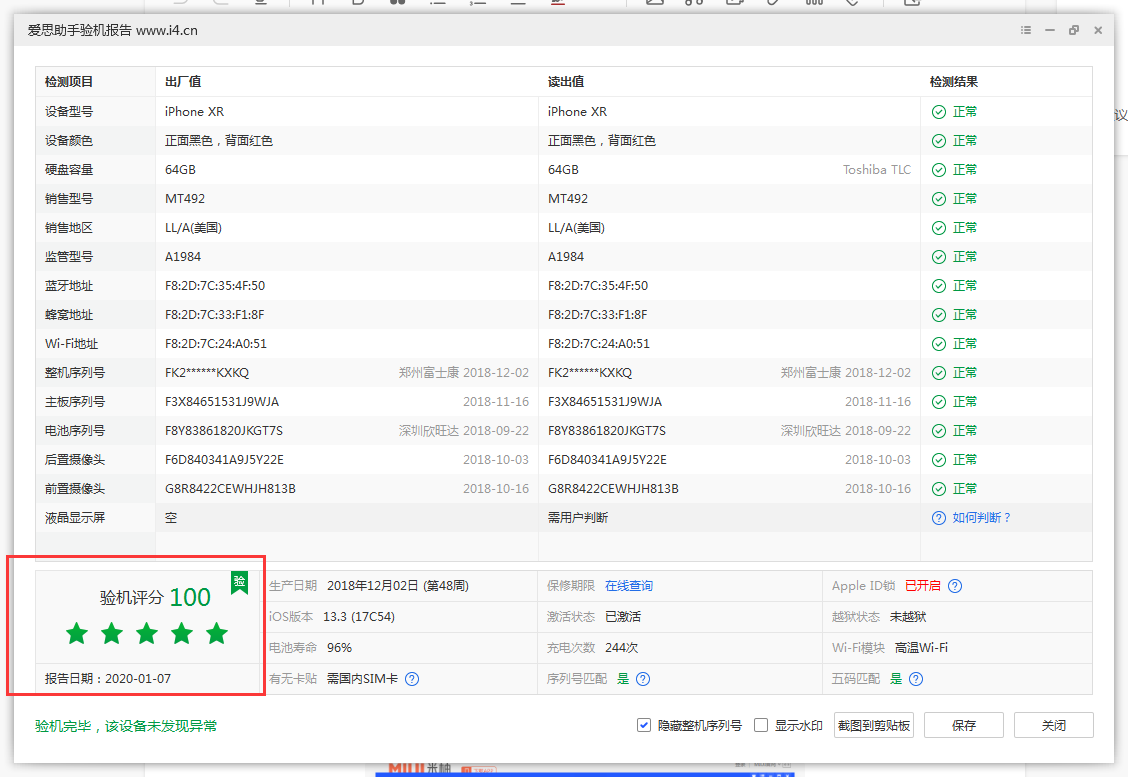
Task: Open the 在线查询 link for 保修期限
Action: click(x=630, y=585)
